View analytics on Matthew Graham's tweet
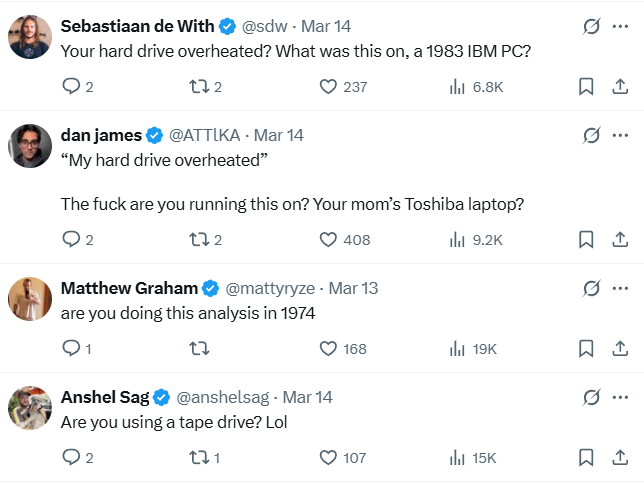 (458, 348)
